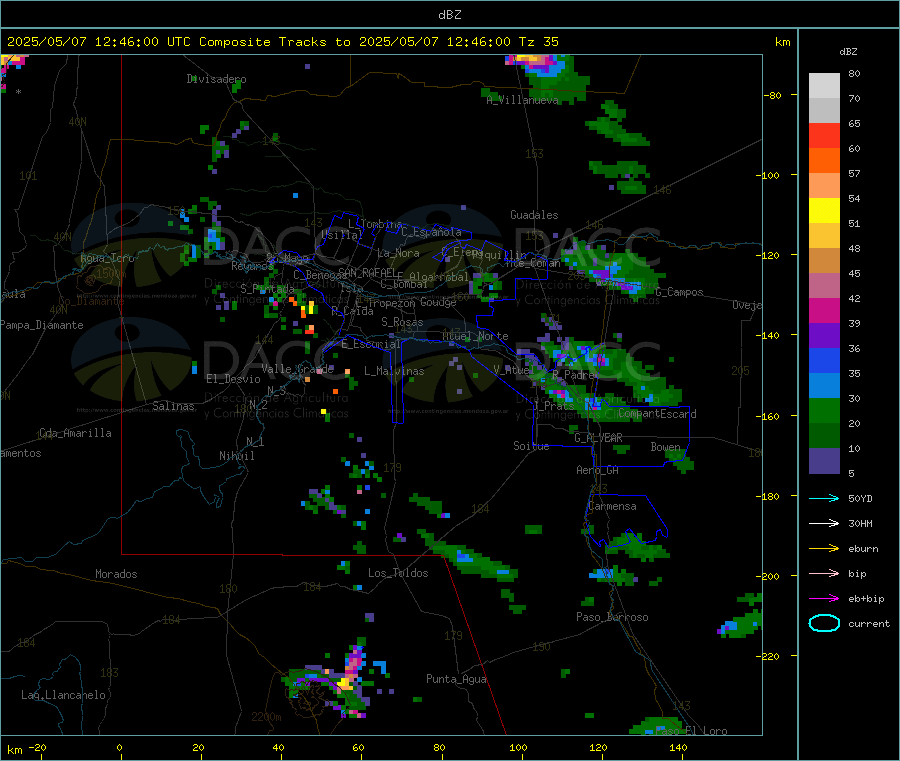Select the Punta_Agua label
The height and width of the screenshot is (761, 900).
[456, 679]
